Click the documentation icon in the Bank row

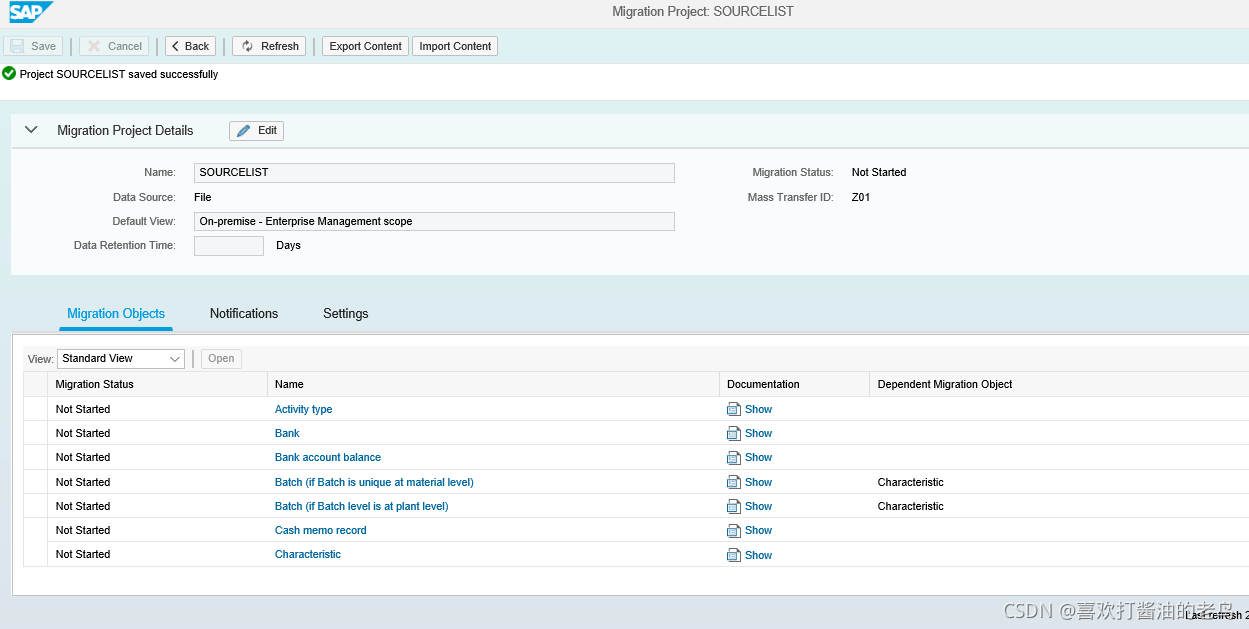pyautogui.click(x=733, y=433)
